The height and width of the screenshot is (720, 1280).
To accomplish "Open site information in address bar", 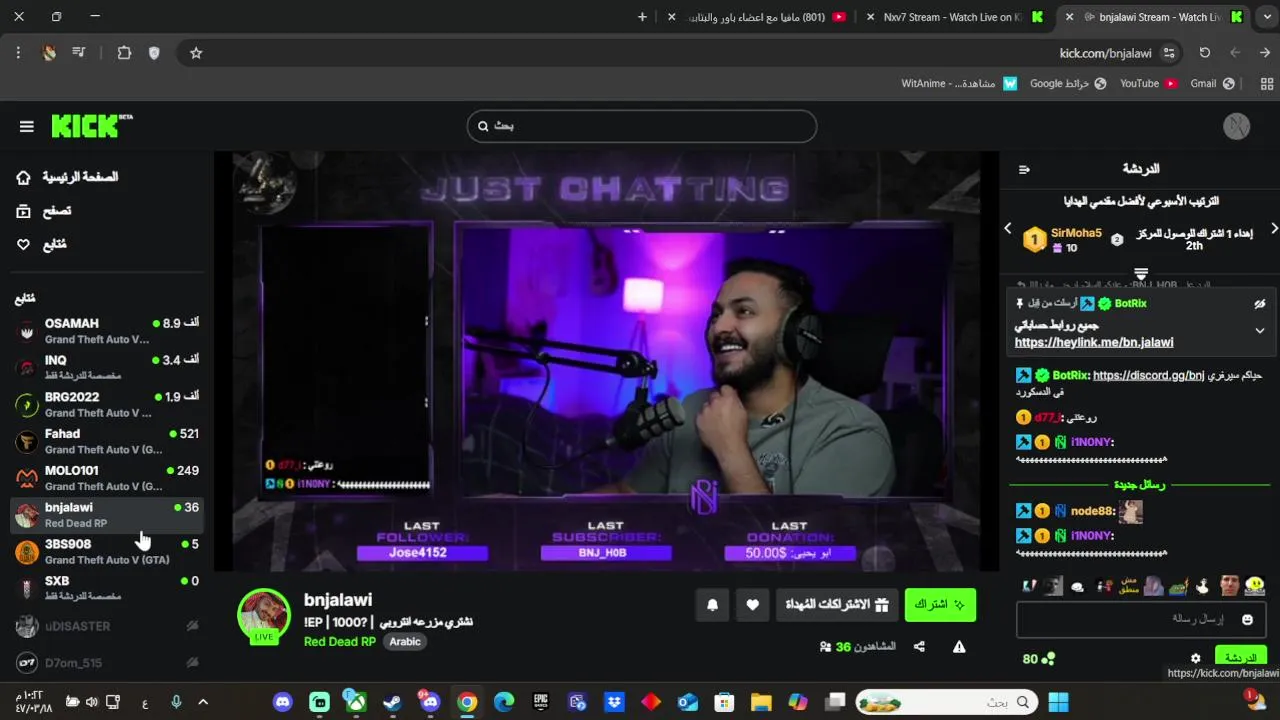I will [x=1169, y=53].
